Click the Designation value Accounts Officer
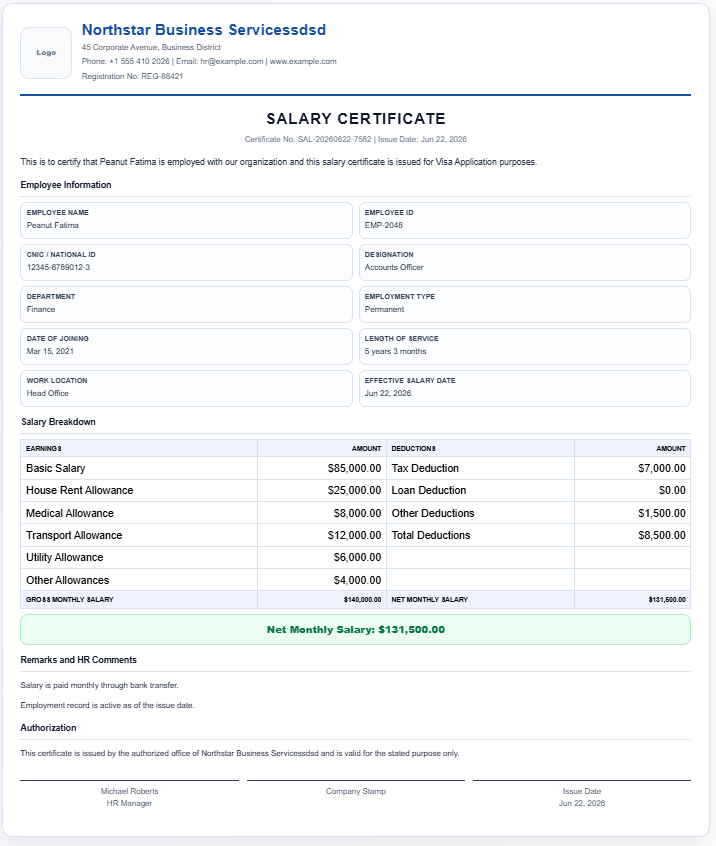 click(x=394, y=268)
